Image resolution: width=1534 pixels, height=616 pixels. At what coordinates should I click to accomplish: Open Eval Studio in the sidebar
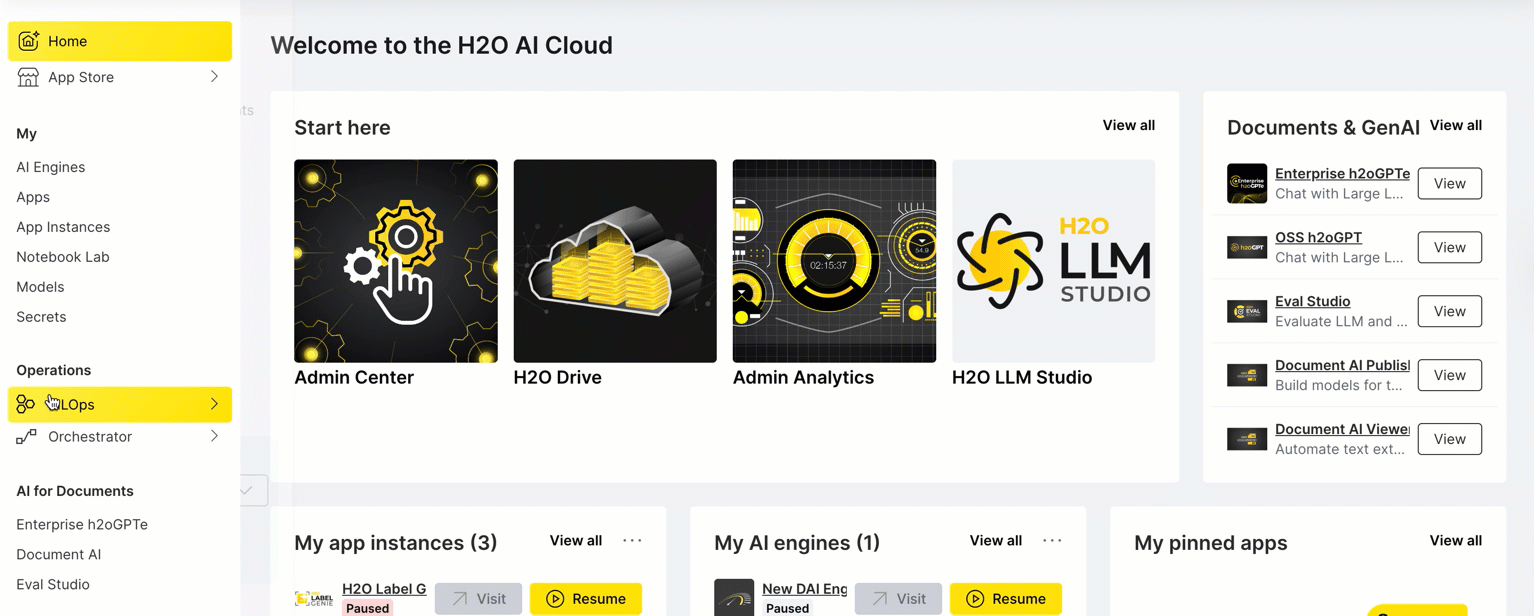click(53, 584)
